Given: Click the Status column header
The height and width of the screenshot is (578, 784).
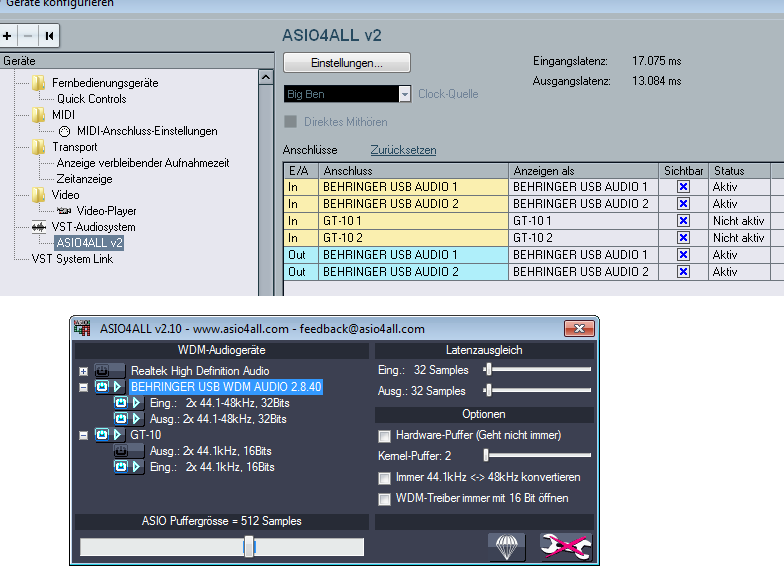Looking at the screenshot, I should (740, 170).
